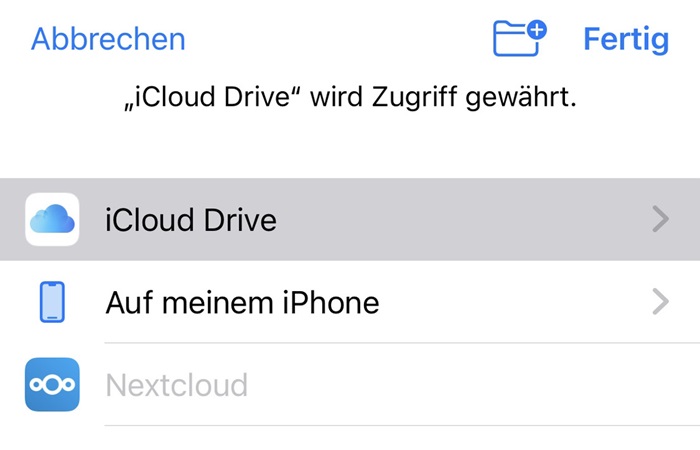Select the iCloud Drive label
This screenshot has width=700, height=450.
coord(191,220)
